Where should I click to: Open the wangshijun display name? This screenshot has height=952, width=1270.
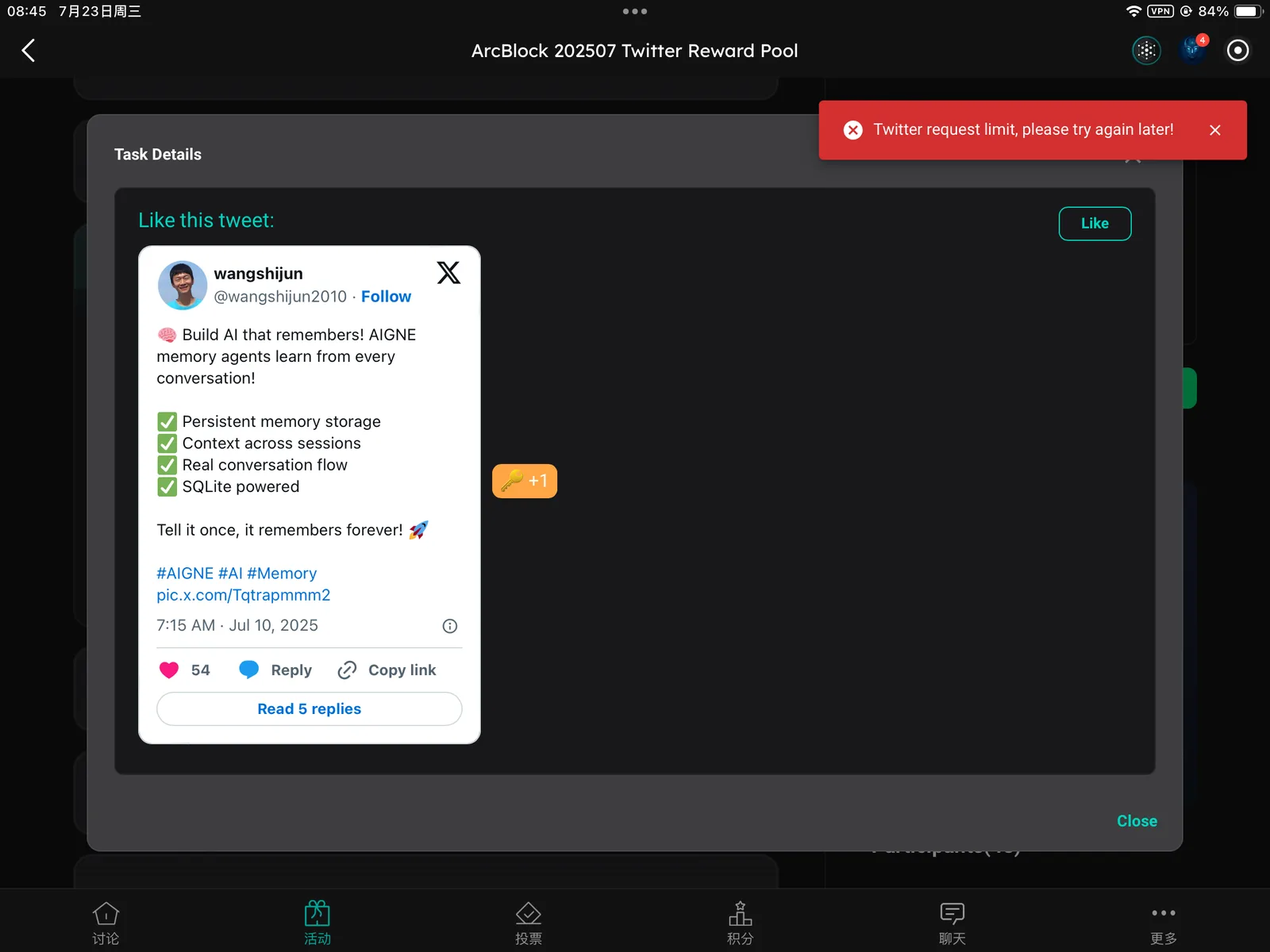pos(259,274)
